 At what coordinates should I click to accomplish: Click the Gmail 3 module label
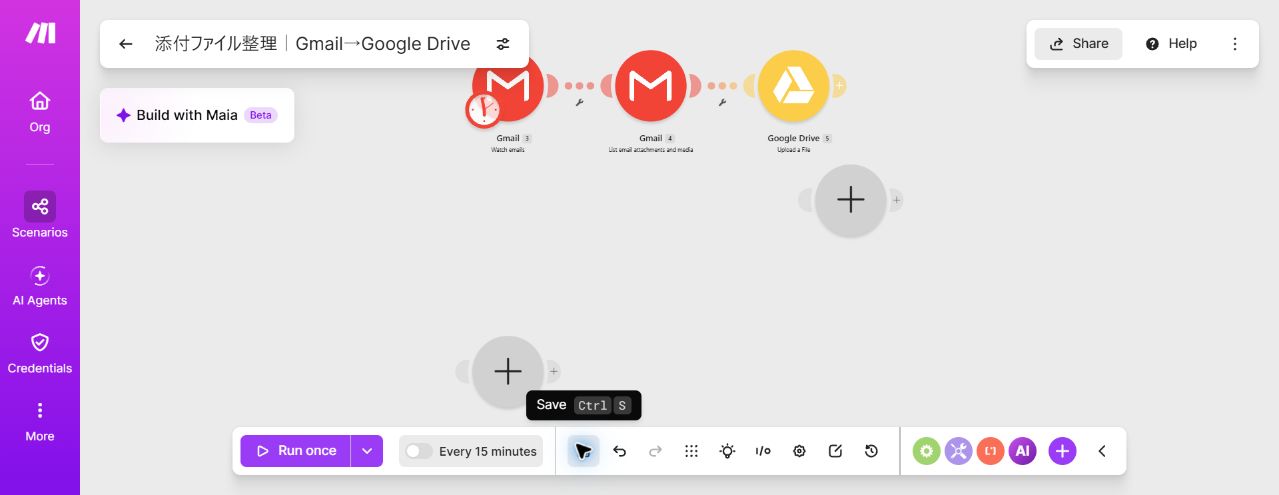(x=513, y=138)
